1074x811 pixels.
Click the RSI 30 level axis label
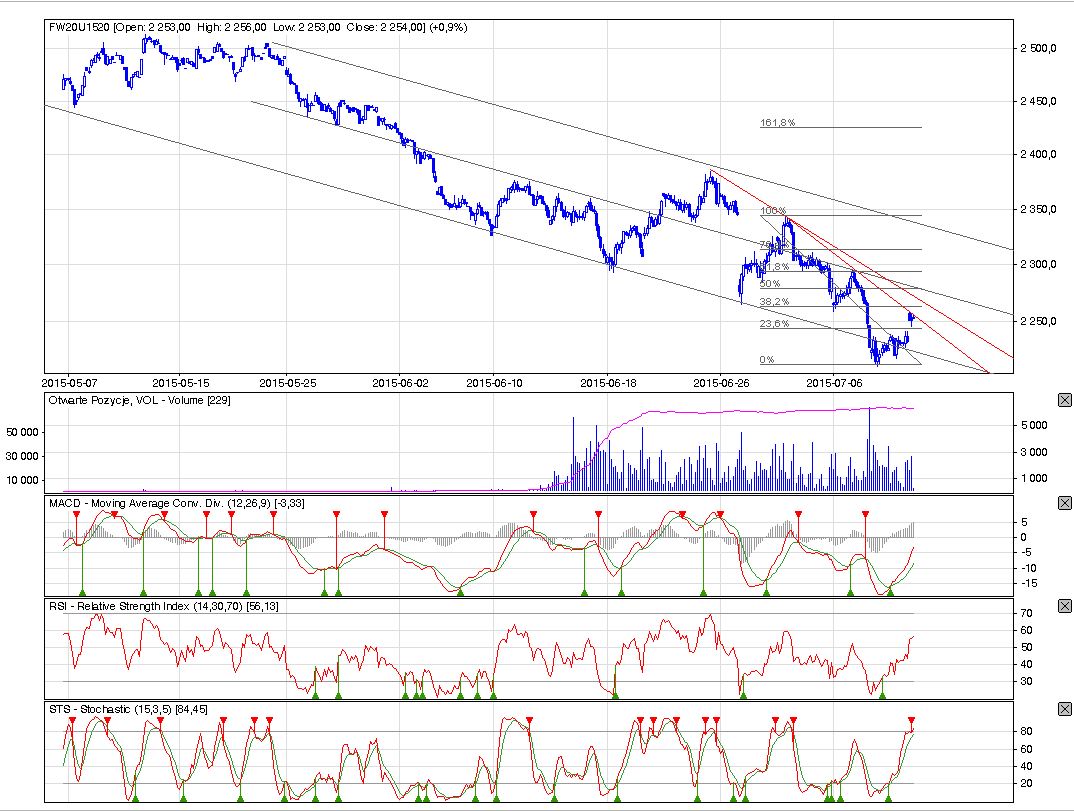click(1026, 682)
